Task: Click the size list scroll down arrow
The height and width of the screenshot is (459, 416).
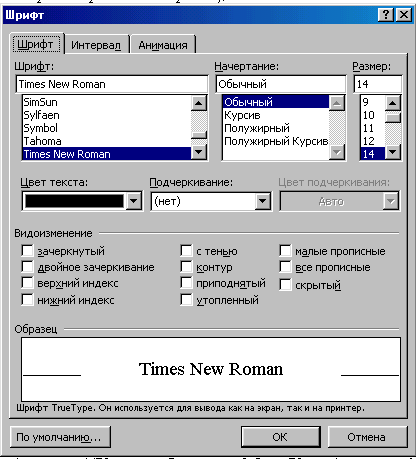Action: coord(393,152)
